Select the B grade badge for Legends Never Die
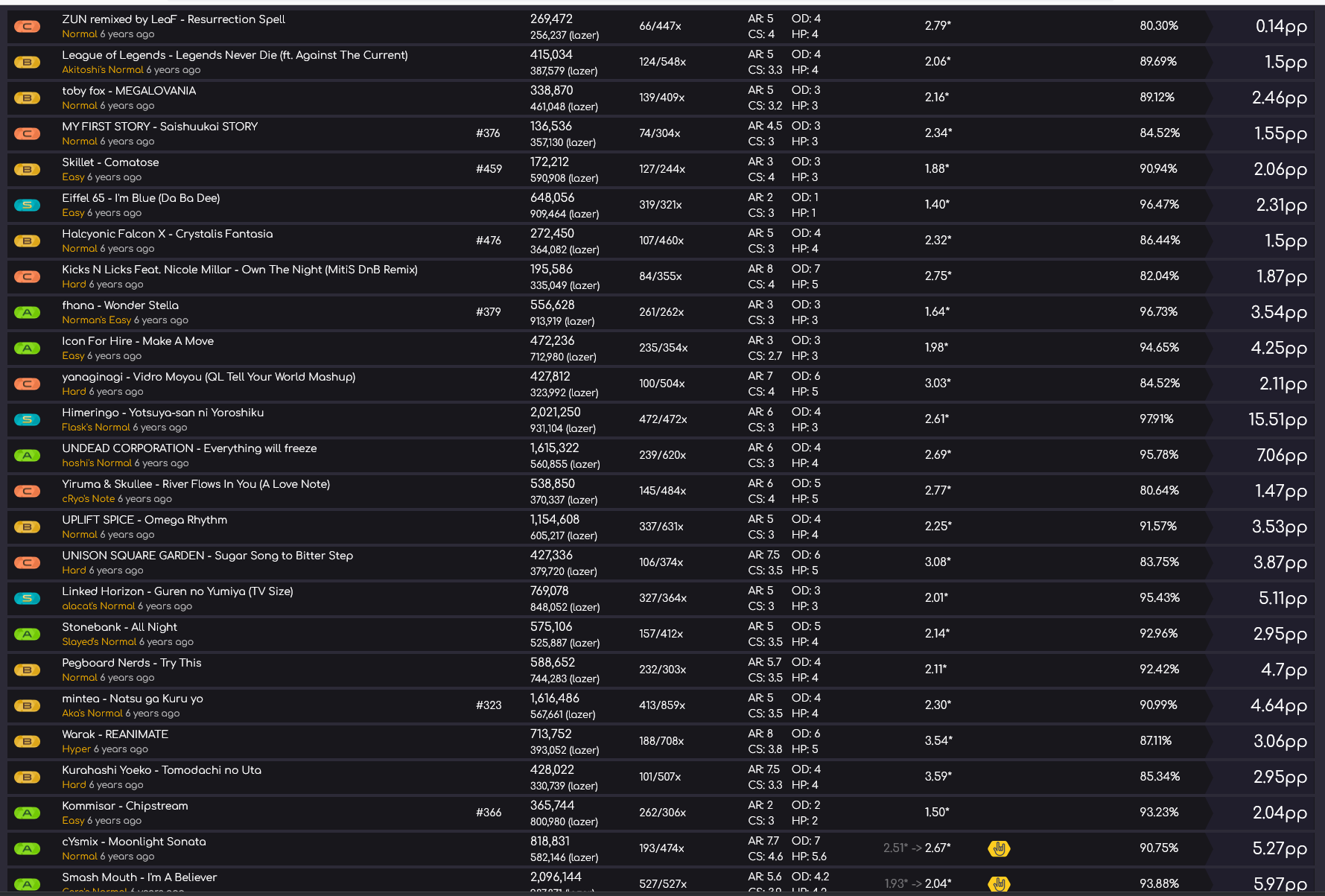This screenshot has width=1325, height=896. [x=28, y=62]
